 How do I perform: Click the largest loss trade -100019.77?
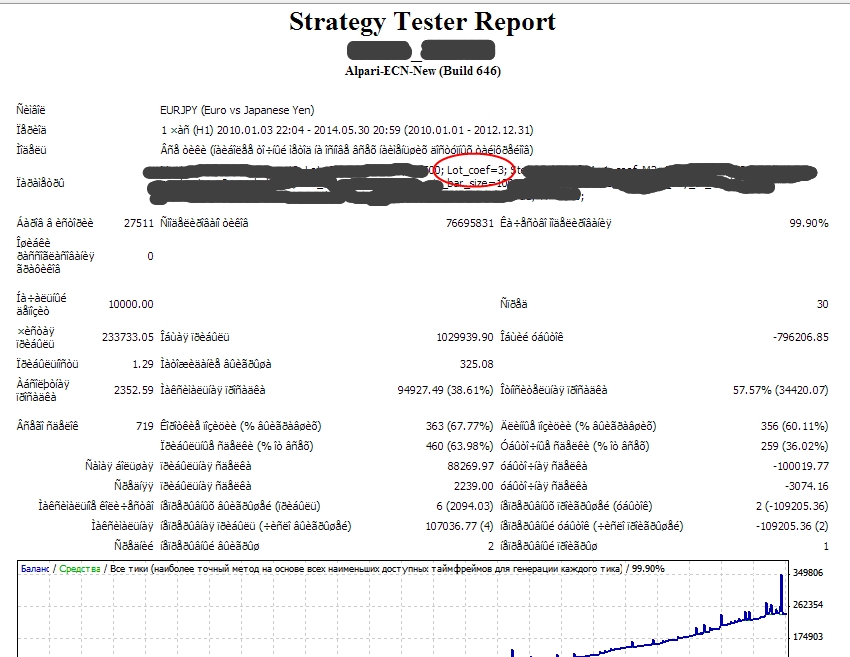pyautogui.click(x=801, y=466)
